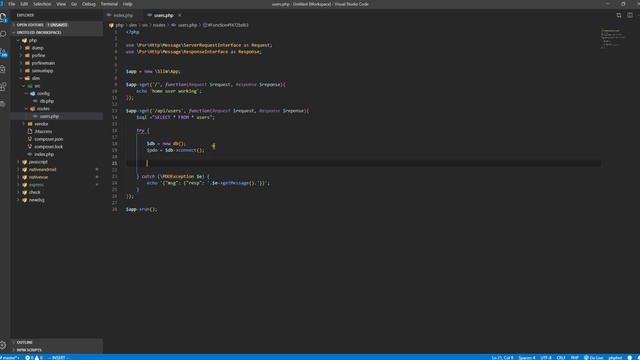Open the File menu
Viewport: 640px width, 360px height.
(11, 4)
